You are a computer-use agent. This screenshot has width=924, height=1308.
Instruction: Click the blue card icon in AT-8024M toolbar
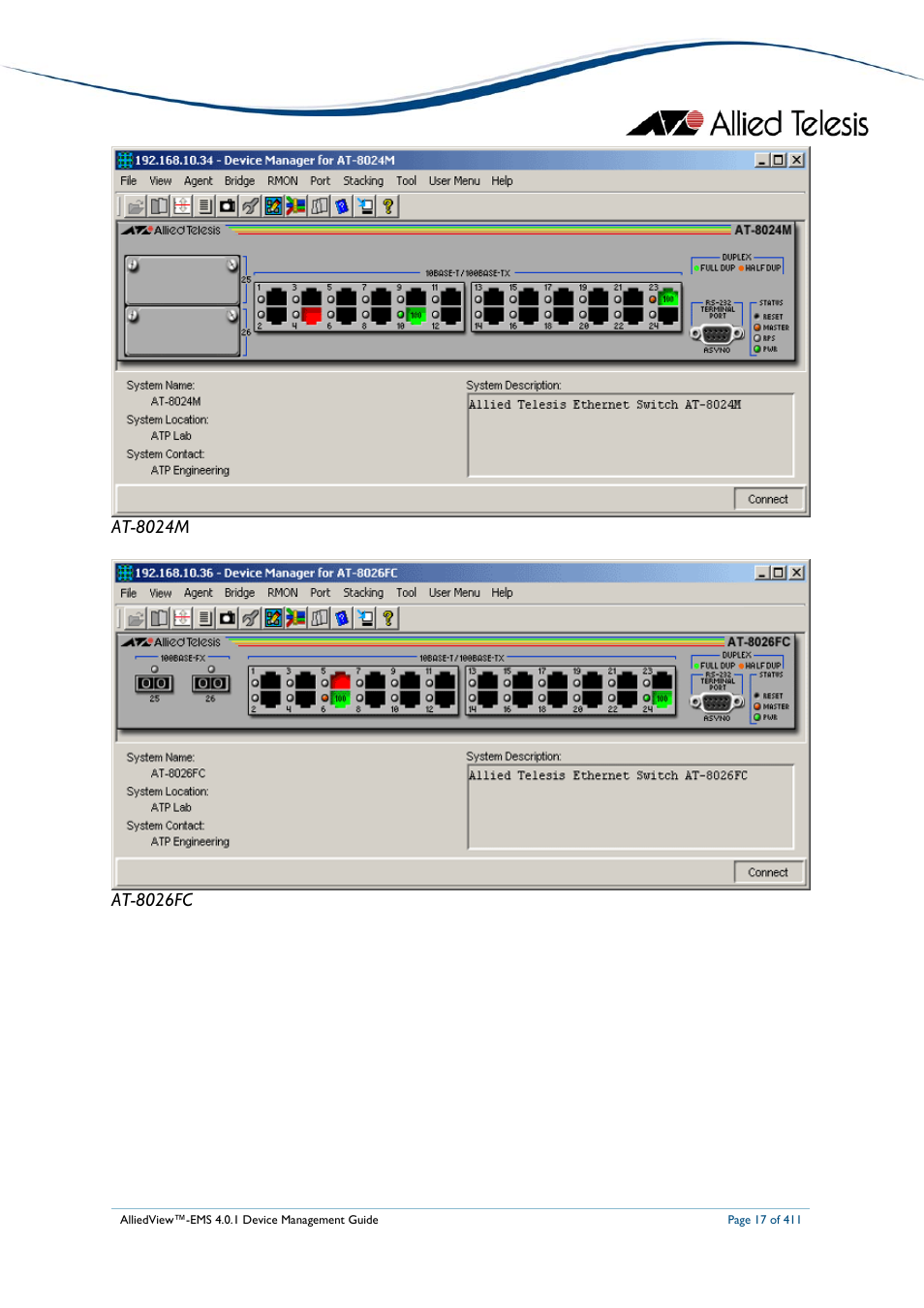click(x=342, y=206)
